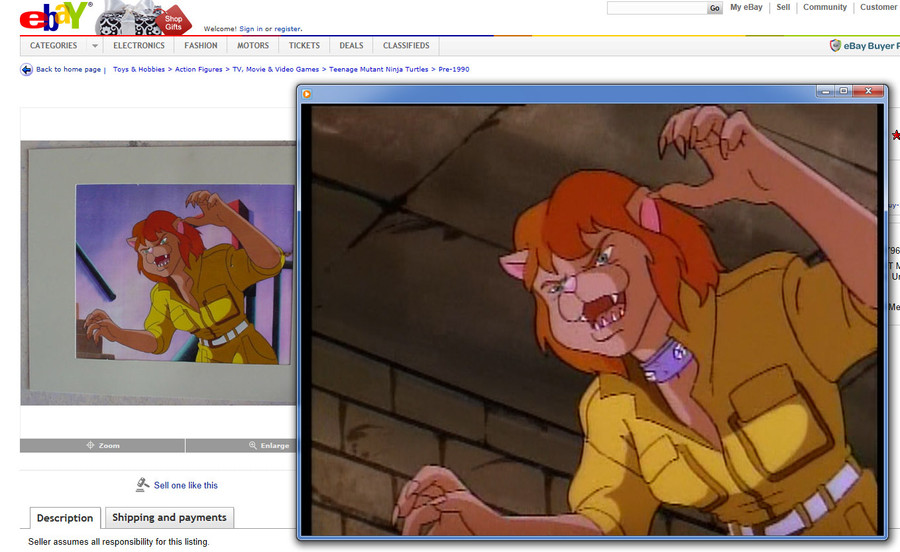The height and width of the screenshot is (552, 900).
Task: Open the Customer support link
Action: click(879, 7)
